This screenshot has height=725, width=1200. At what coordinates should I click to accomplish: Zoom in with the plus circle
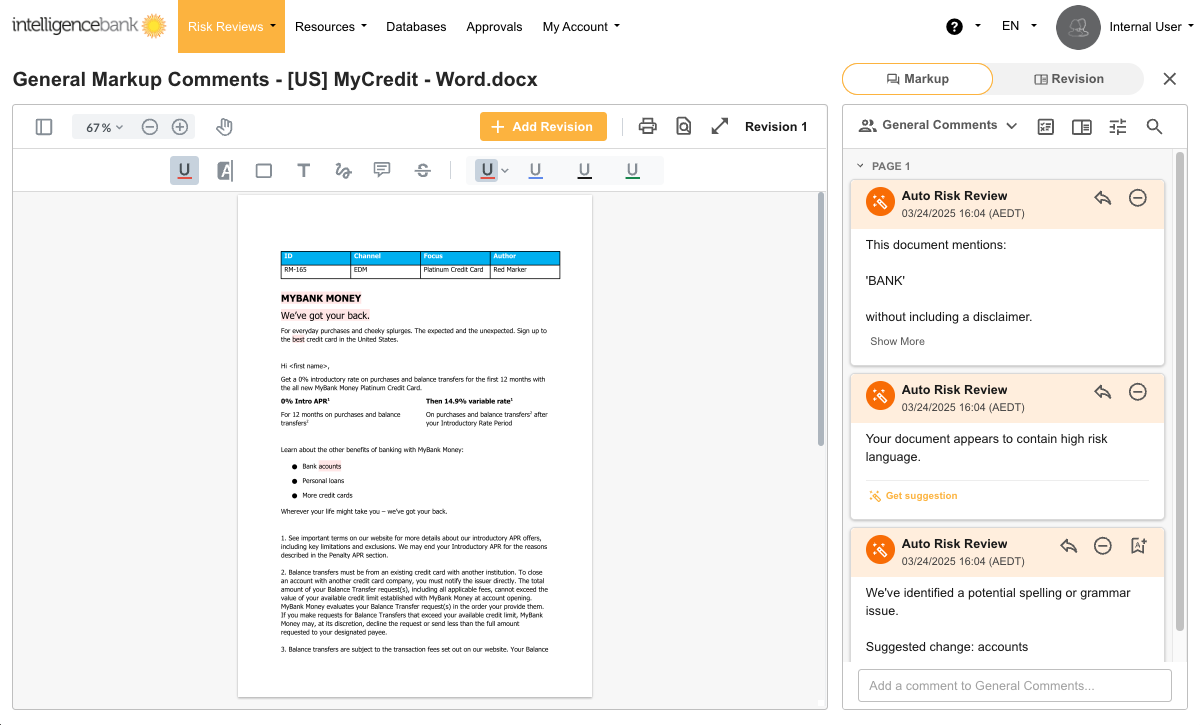click(x=180, y=127)
